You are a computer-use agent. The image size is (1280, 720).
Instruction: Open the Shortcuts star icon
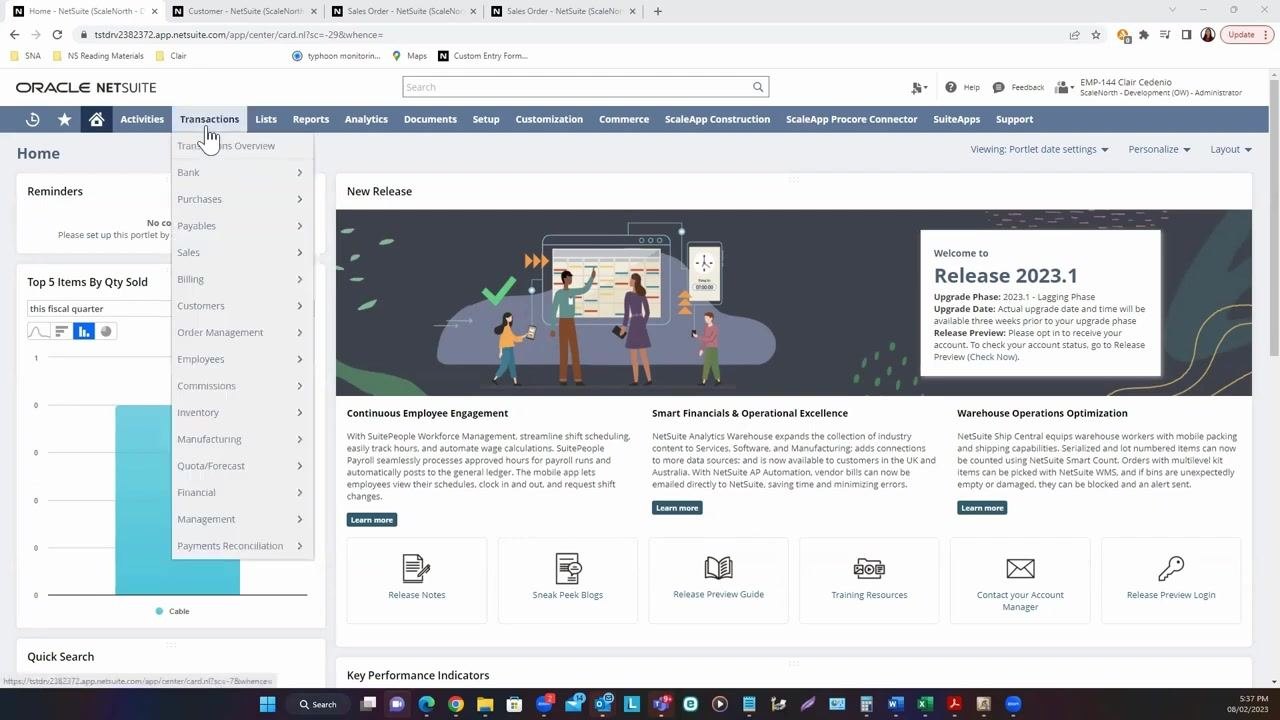pyautogui.click(x=65, y=119)
